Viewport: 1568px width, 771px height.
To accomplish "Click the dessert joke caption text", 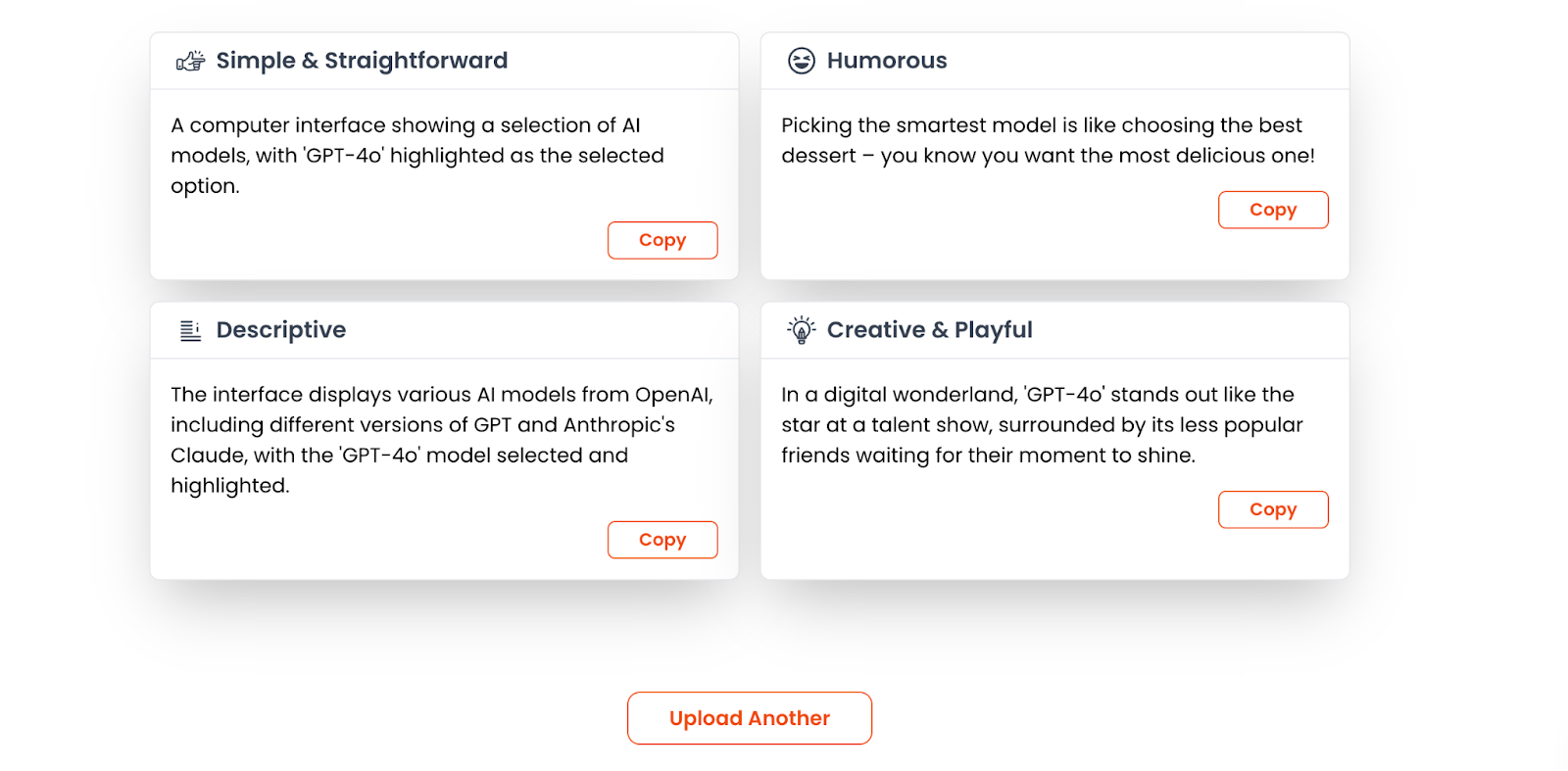I will click(1048, 140).
